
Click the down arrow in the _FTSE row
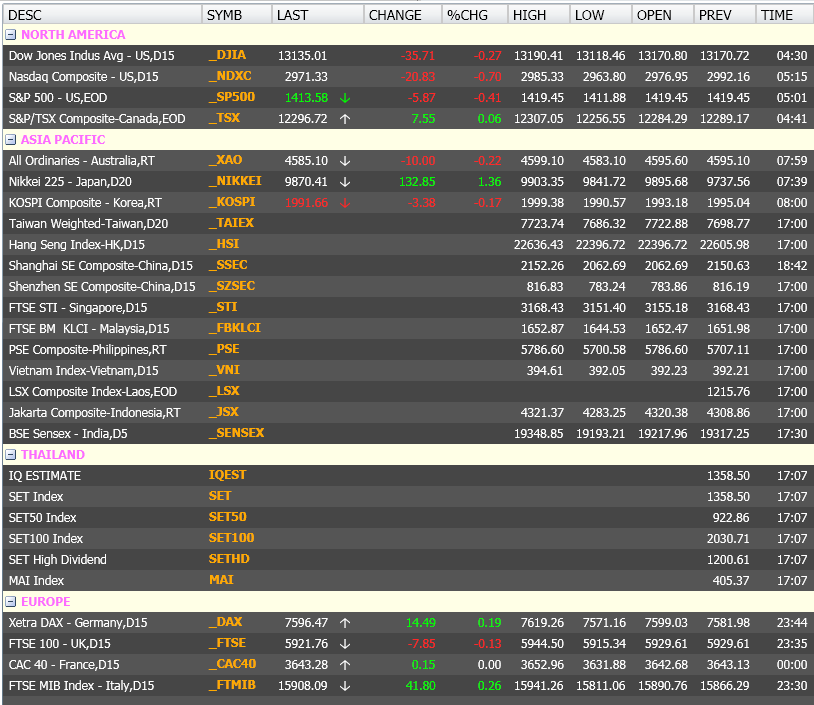pos(345,644)
